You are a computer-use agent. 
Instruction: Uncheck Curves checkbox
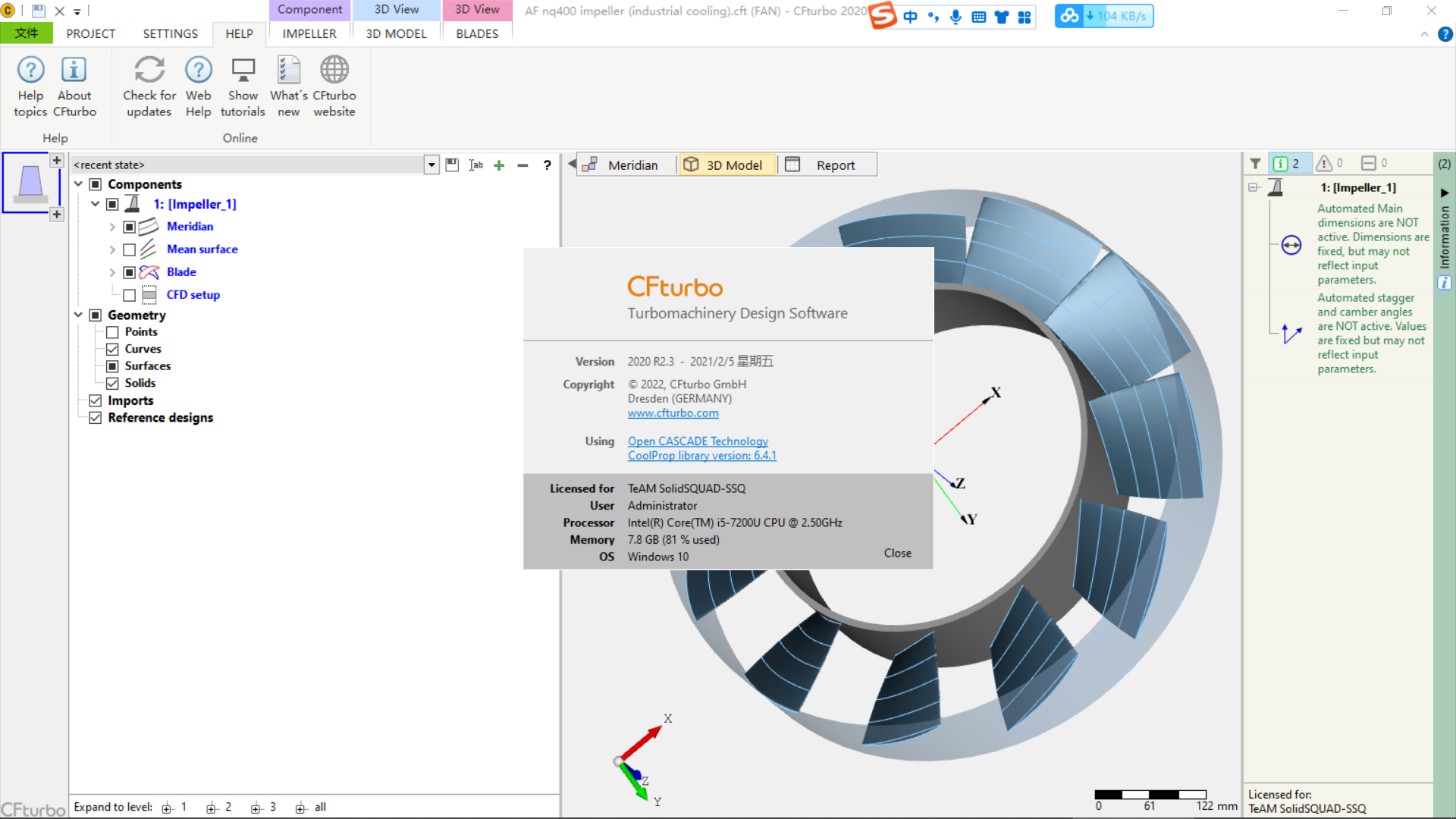point(112,349)
